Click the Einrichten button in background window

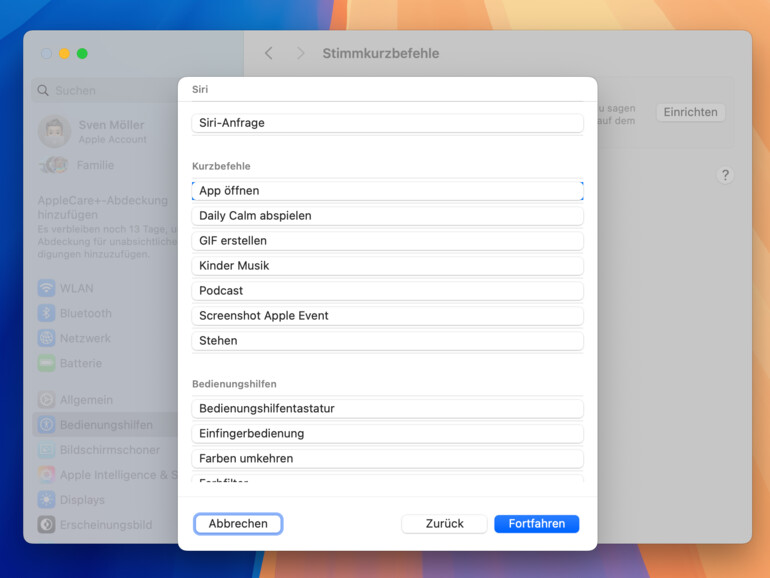[690, 112]
